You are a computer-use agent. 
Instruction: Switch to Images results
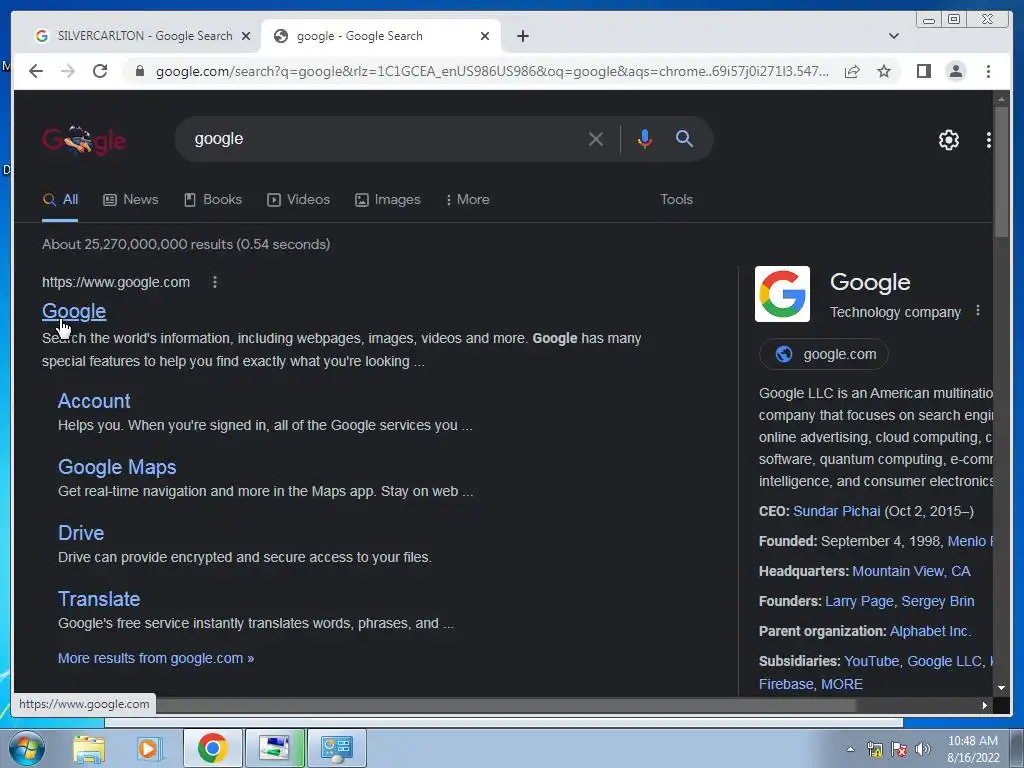coord(388,200)
